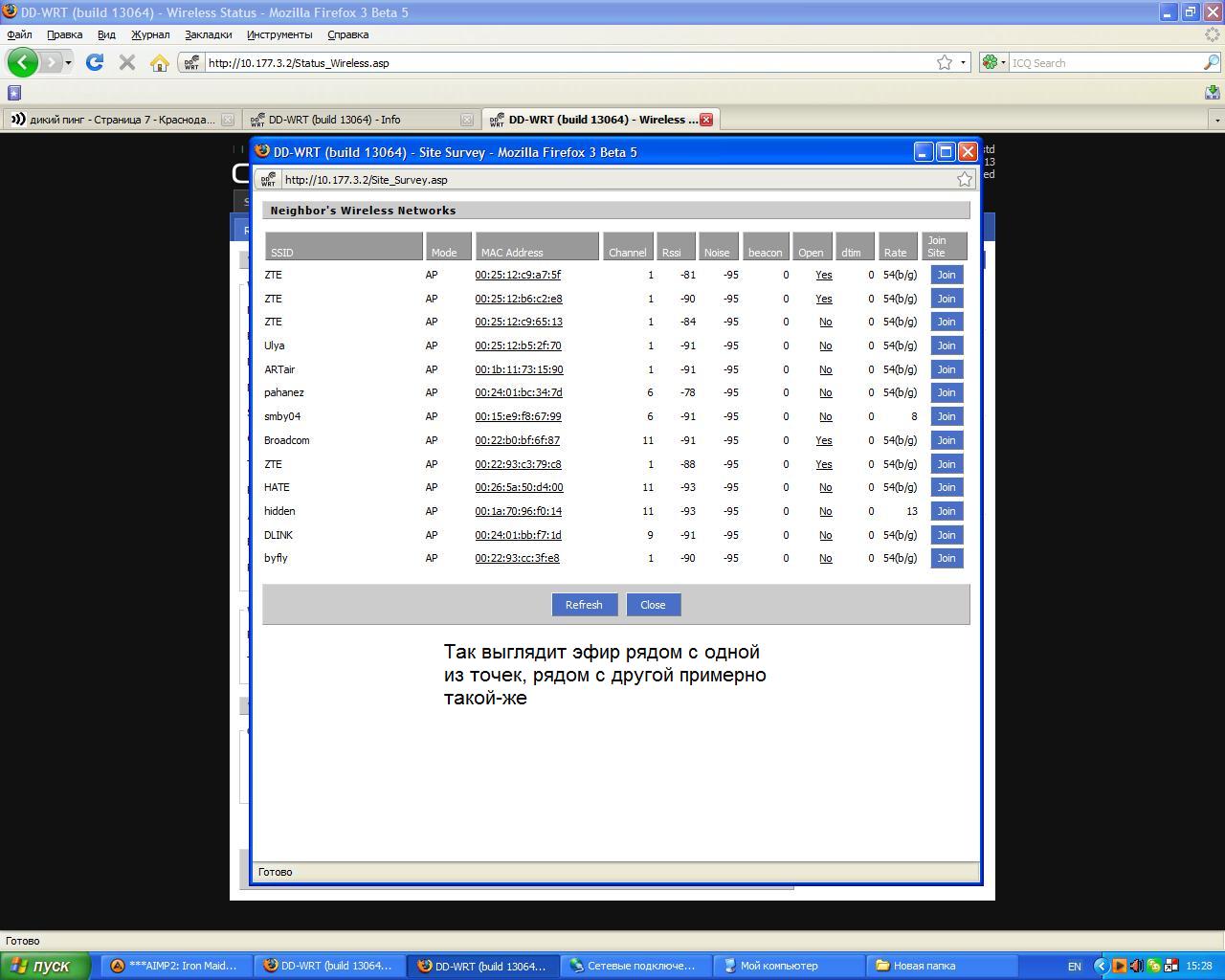Join the Broadcom network
Screen dimensions: 1225x980
point(947,440)
